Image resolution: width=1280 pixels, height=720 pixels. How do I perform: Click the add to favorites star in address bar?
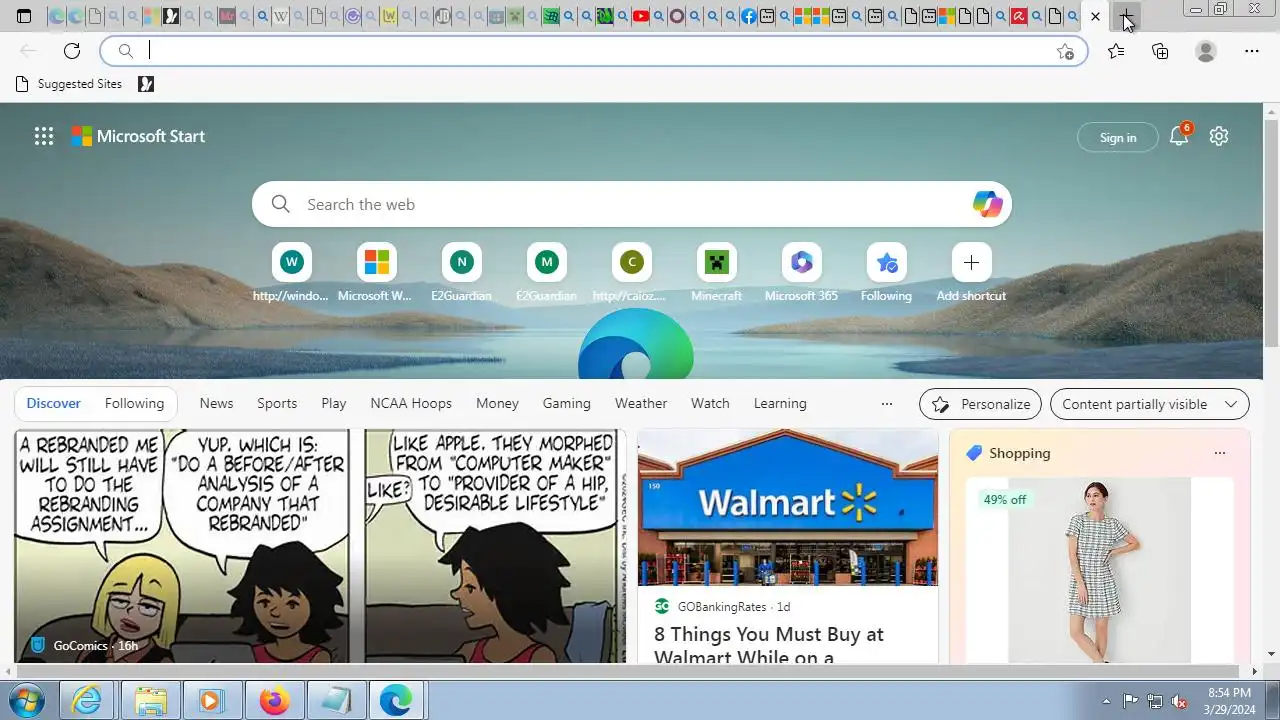coord(1065,51)
